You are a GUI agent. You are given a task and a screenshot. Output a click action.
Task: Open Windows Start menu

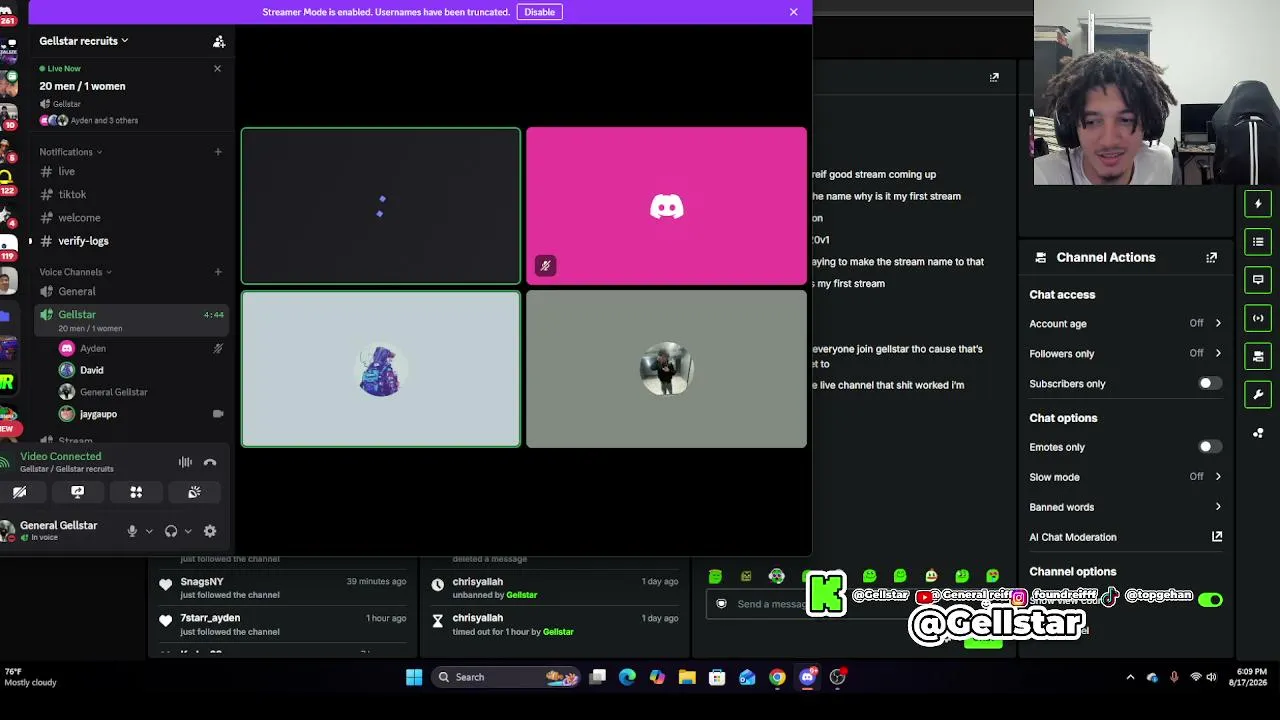[x=414, y=677]
